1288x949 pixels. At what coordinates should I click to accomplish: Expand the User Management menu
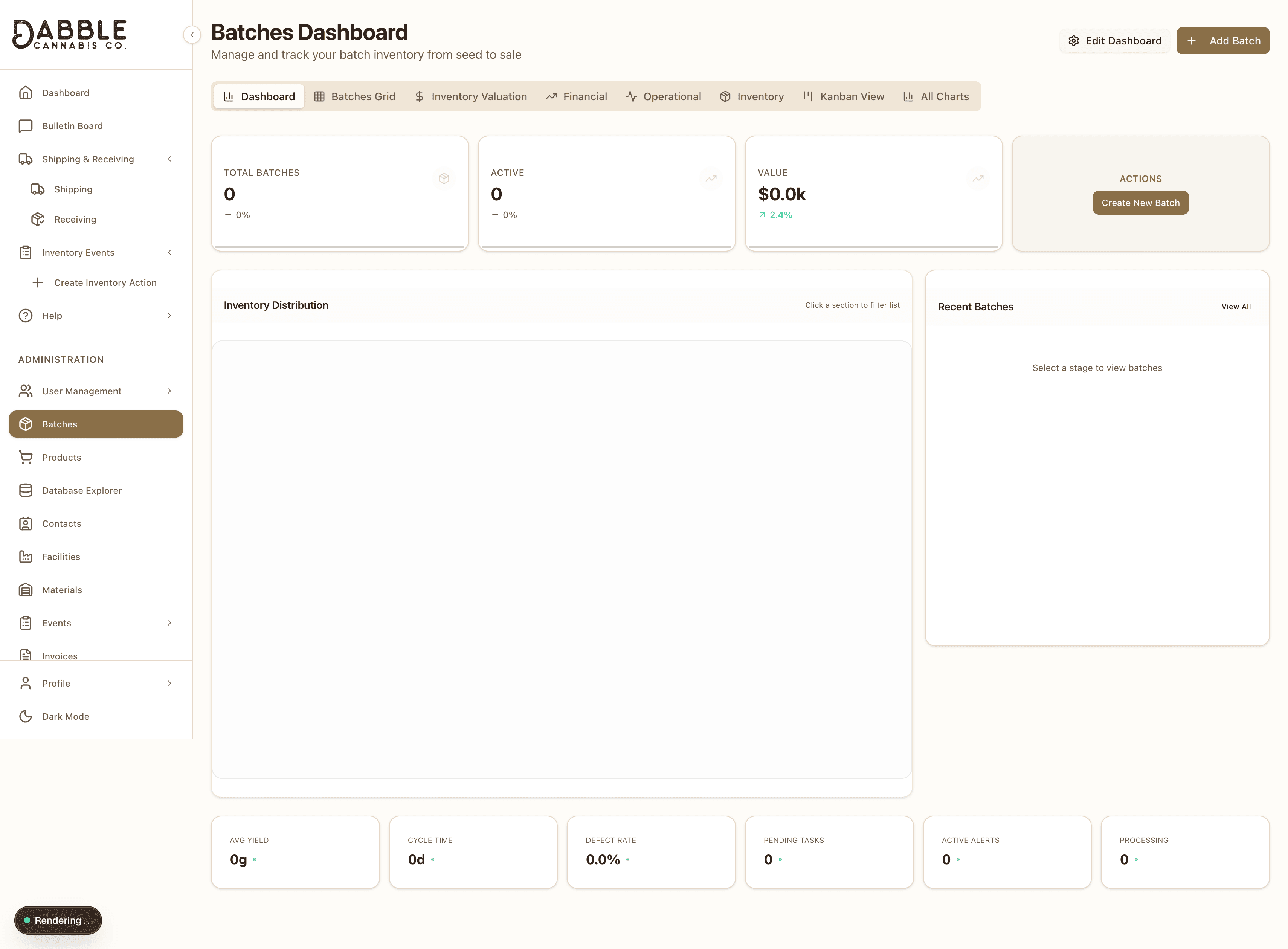click(169, 391)
